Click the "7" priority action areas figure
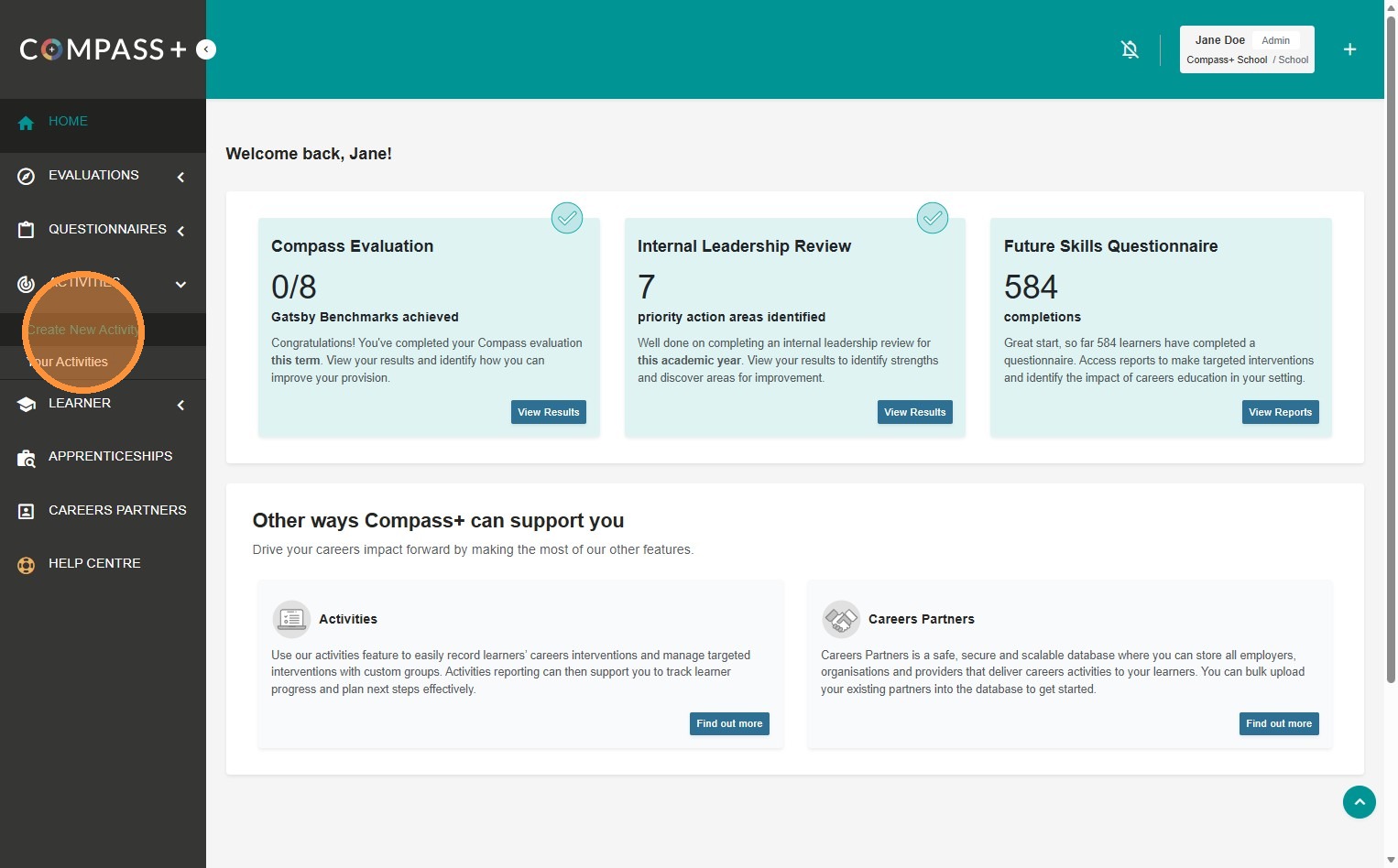Image resolution: width=1398 pixels, height=868 pixels. (x=647, y=288)
